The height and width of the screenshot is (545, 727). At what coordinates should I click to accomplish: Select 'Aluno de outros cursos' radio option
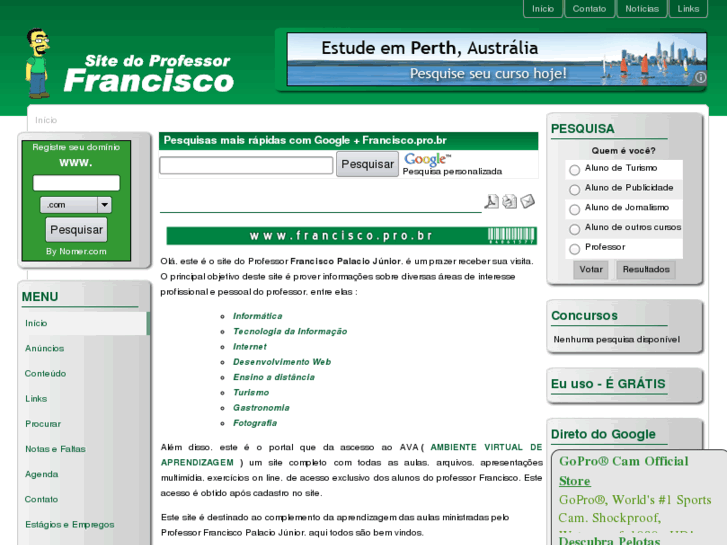tap(574, 229)
